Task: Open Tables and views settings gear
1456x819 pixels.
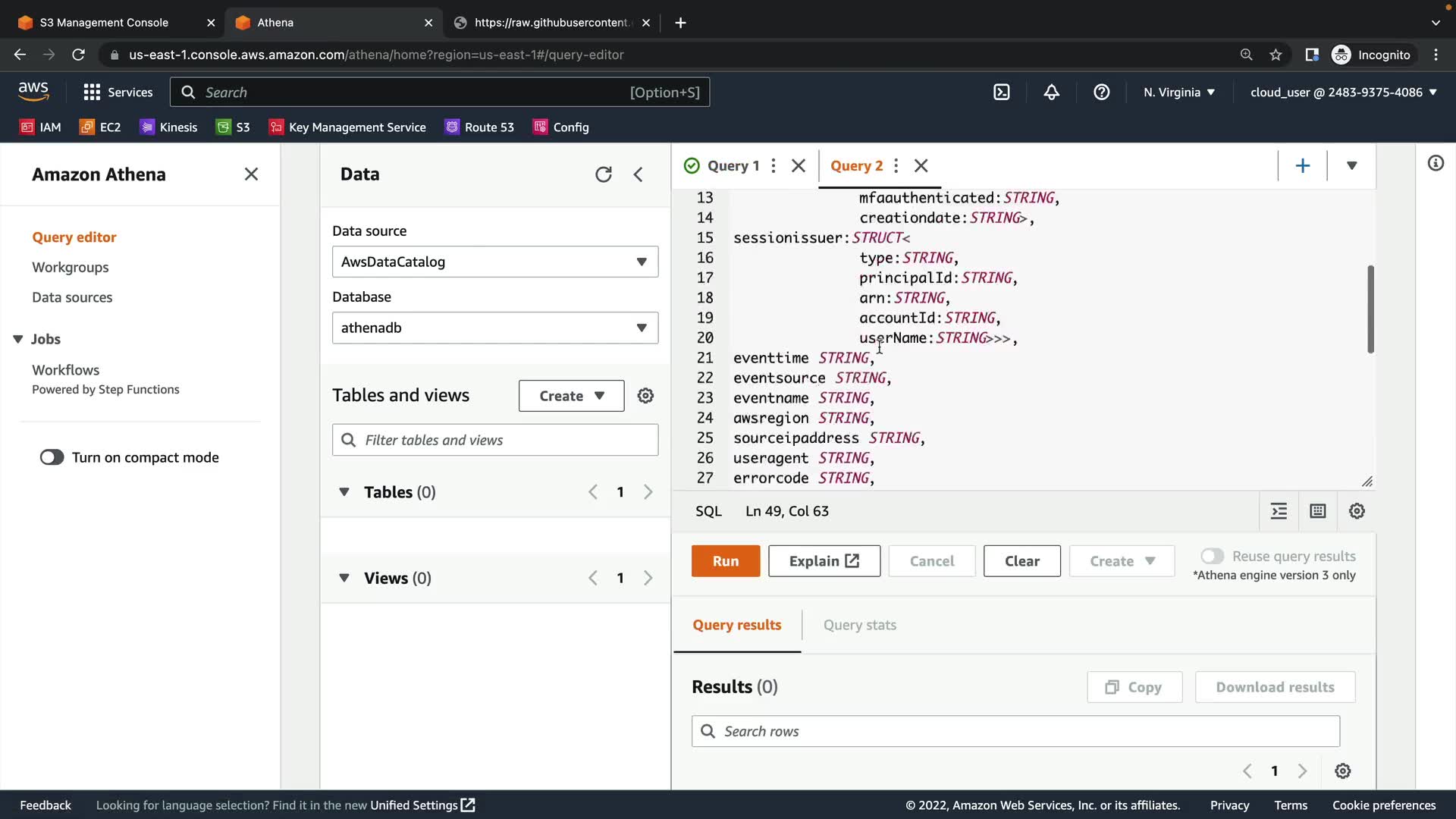Action: click(645, 396)
